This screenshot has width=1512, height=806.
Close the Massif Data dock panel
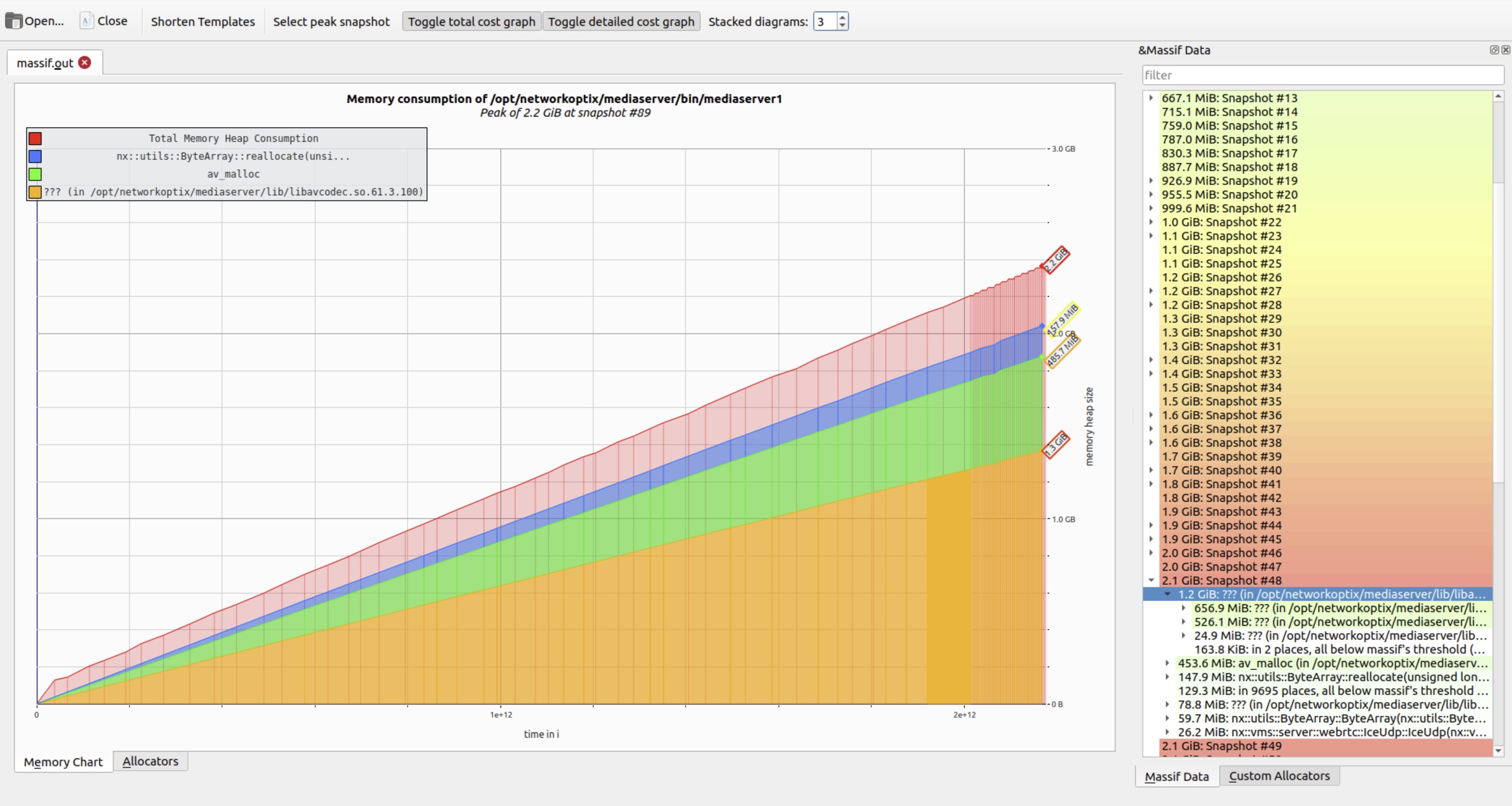click(x=1506, y=50)
